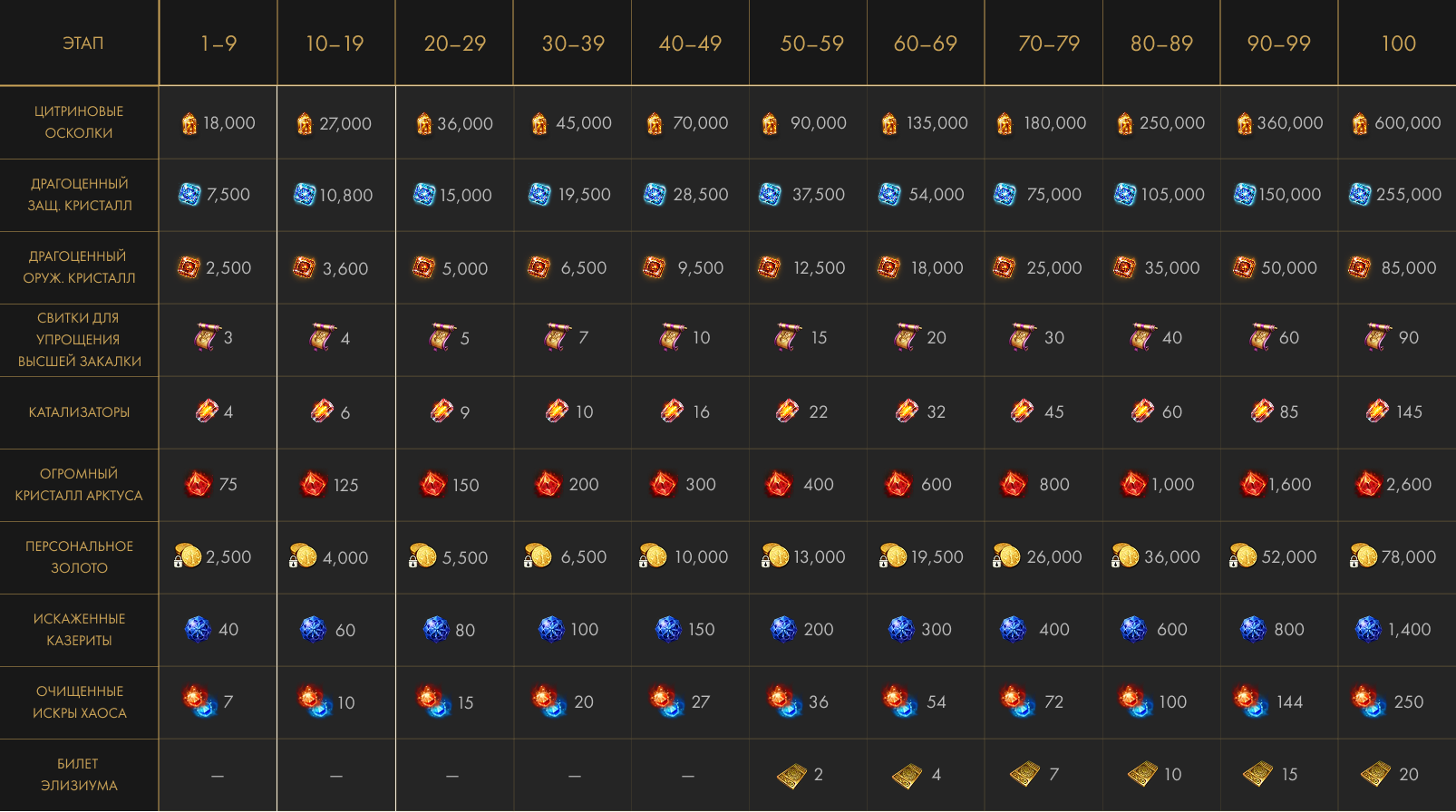Click the catalyst icon beside 145

(1377, 411)
